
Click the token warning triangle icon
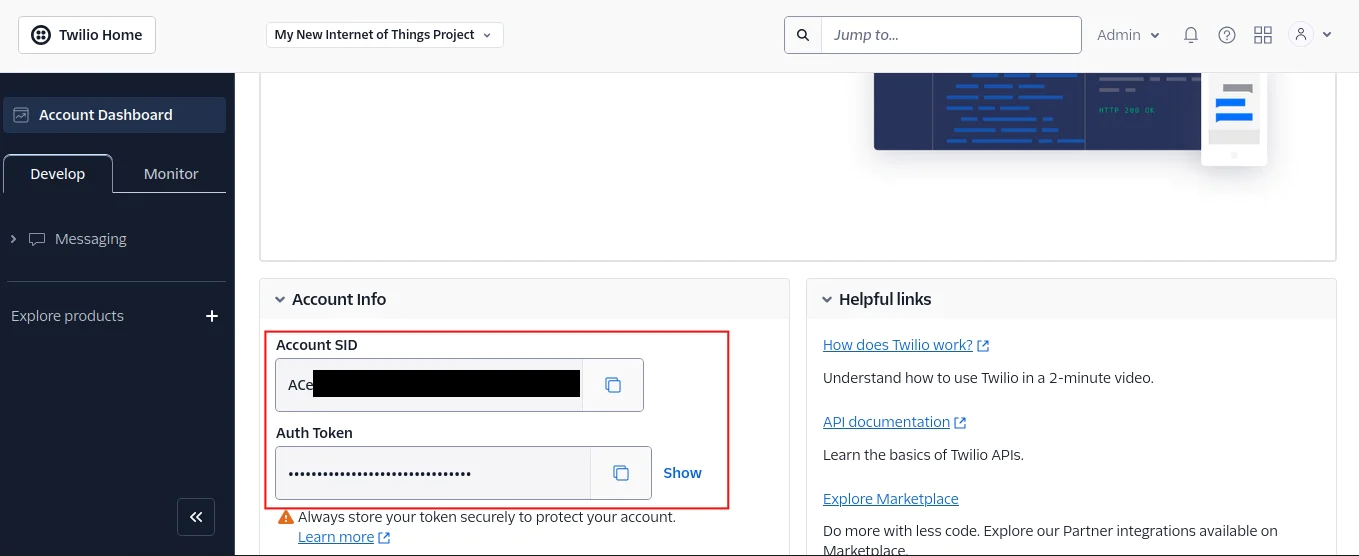286,517
